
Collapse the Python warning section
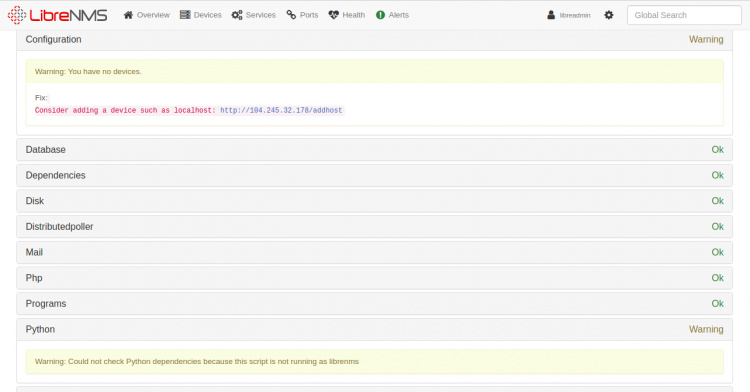pyautogui.click(x=375, y=329)
